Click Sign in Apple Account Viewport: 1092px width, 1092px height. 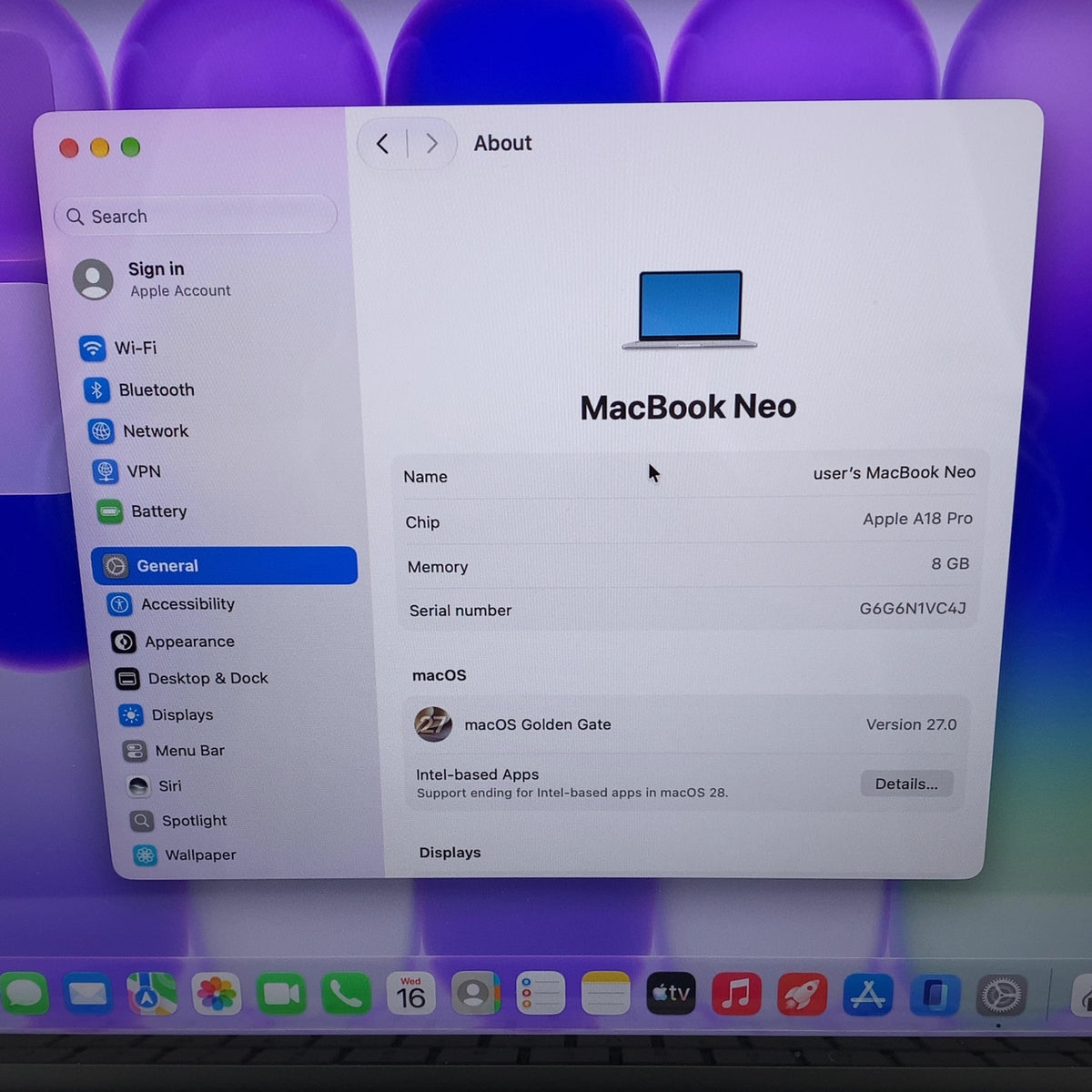pos(153,278)
